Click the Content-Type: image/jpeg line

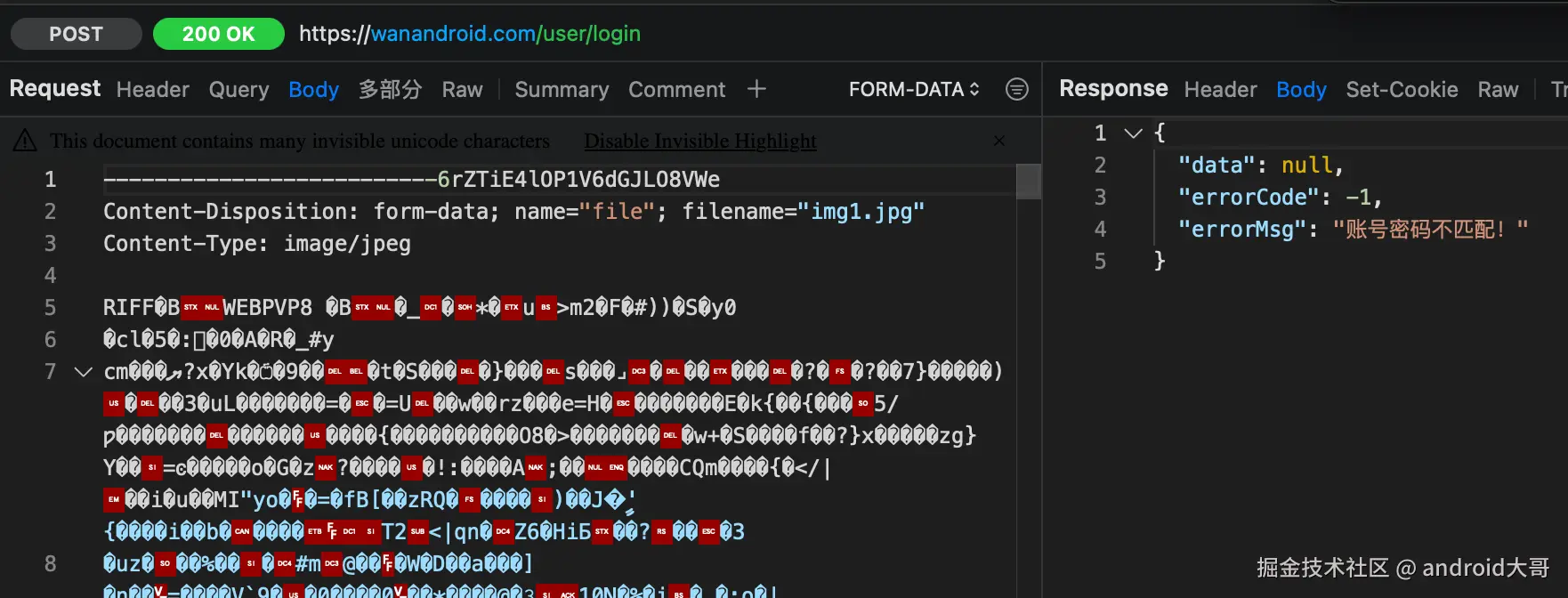257,243
